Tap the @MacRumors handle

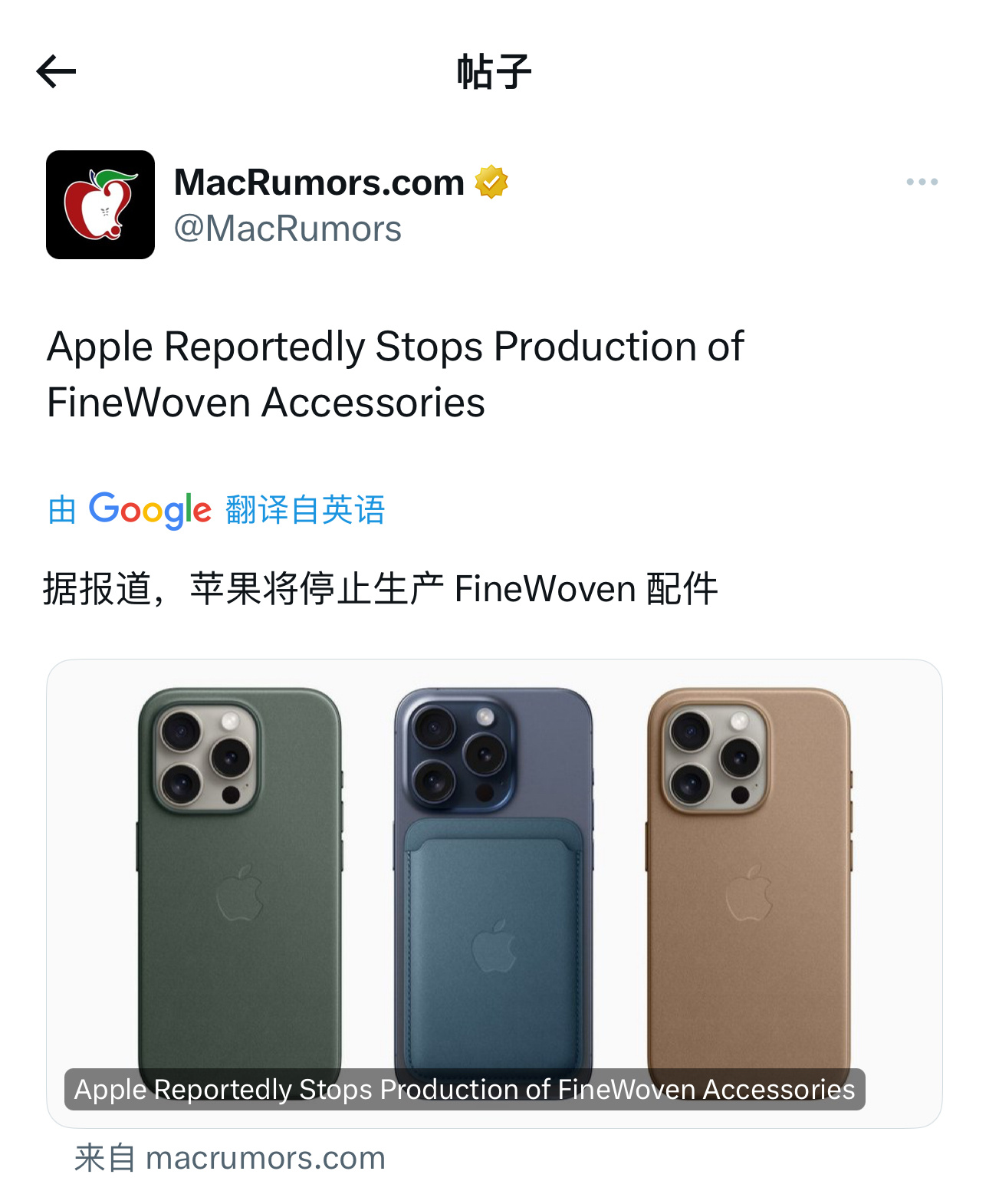[287, 229]
